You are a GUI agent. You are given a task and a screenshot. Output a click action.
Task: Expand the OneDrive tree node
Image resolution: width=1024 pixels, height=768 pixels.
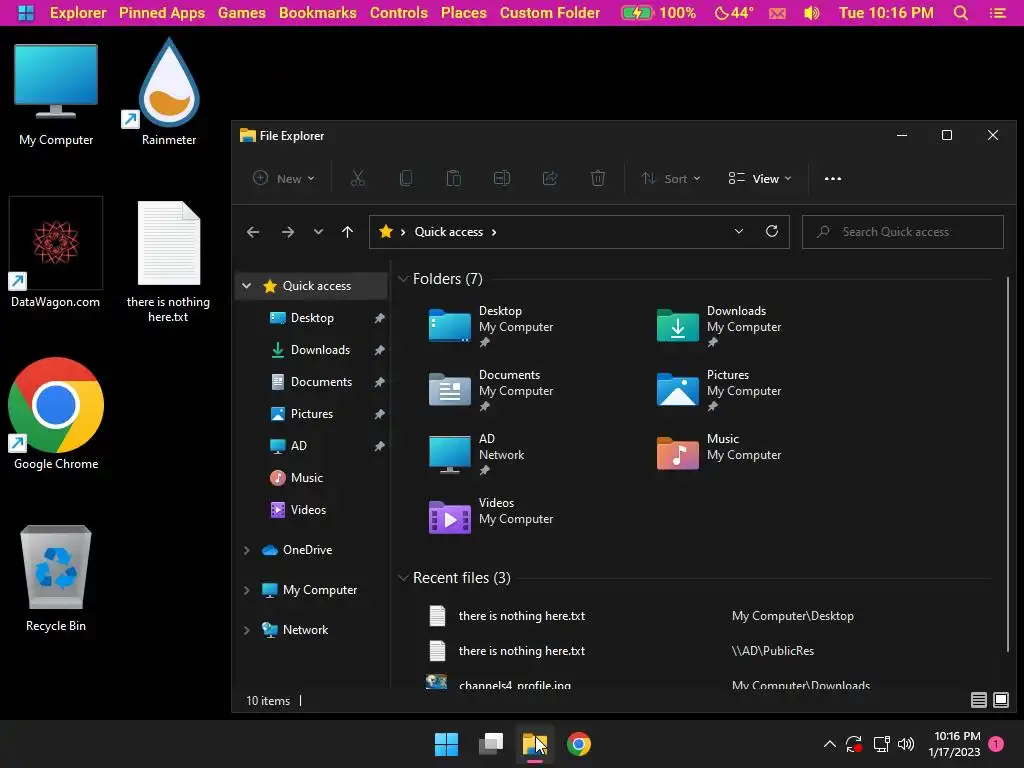pos(246,550)
